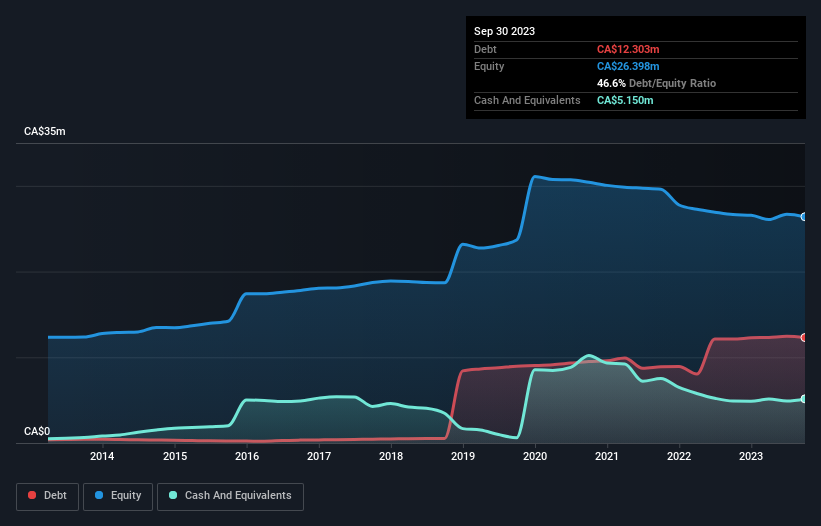Click the Debt value CA$12.303m

[628, 49]
